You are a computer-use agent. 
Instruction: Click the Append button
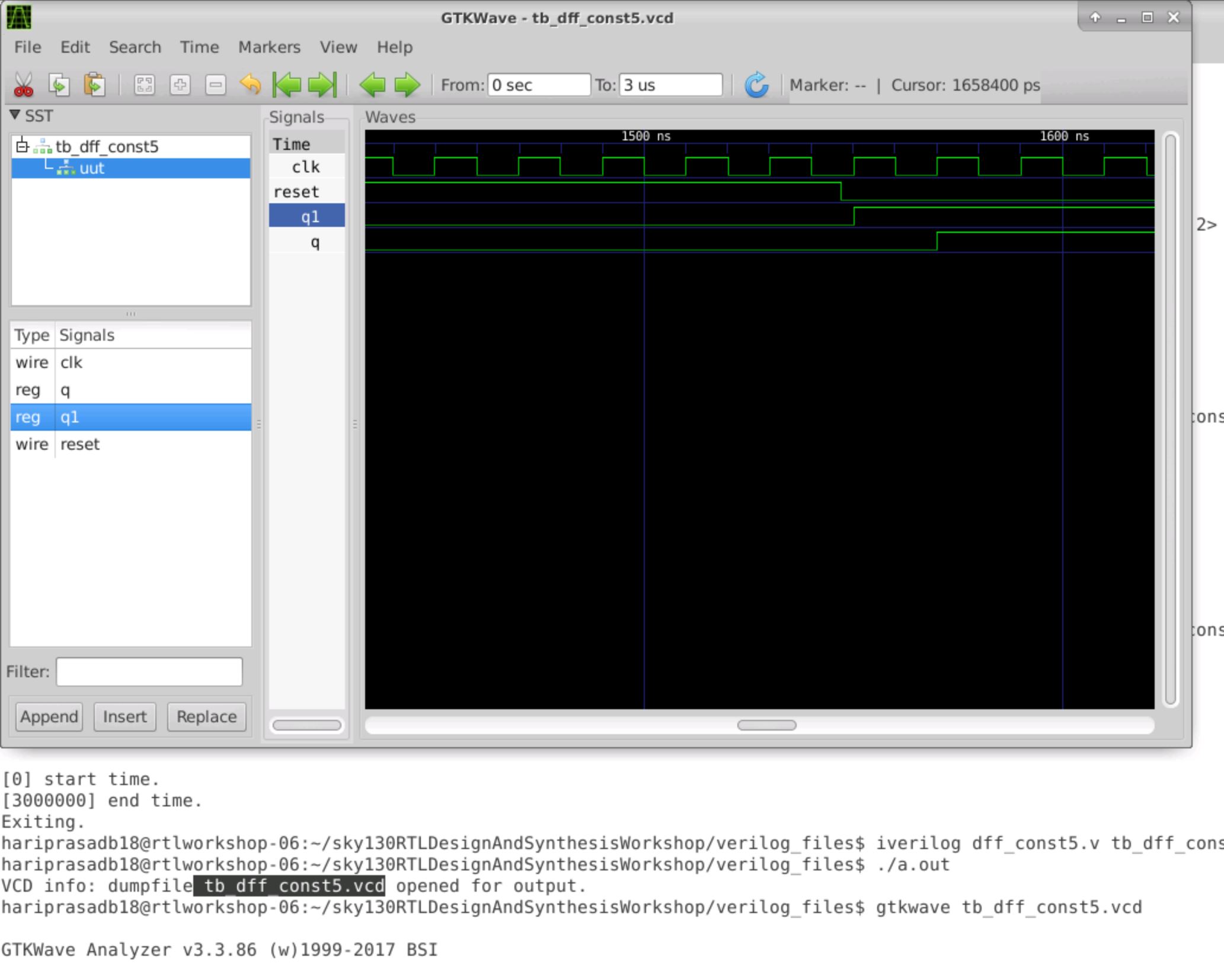(49, 717)
